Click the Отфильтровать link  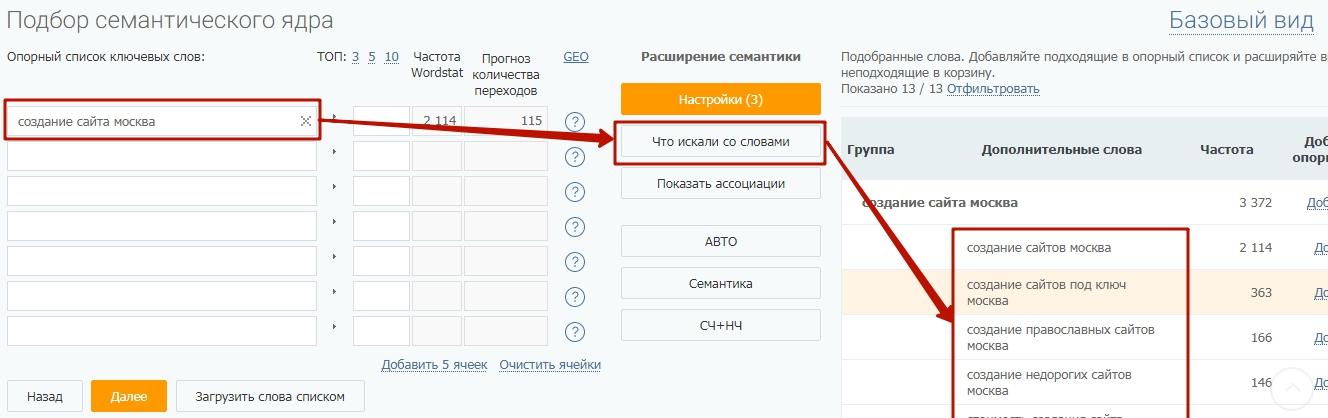pyautogui.click(x=993, y=89)
